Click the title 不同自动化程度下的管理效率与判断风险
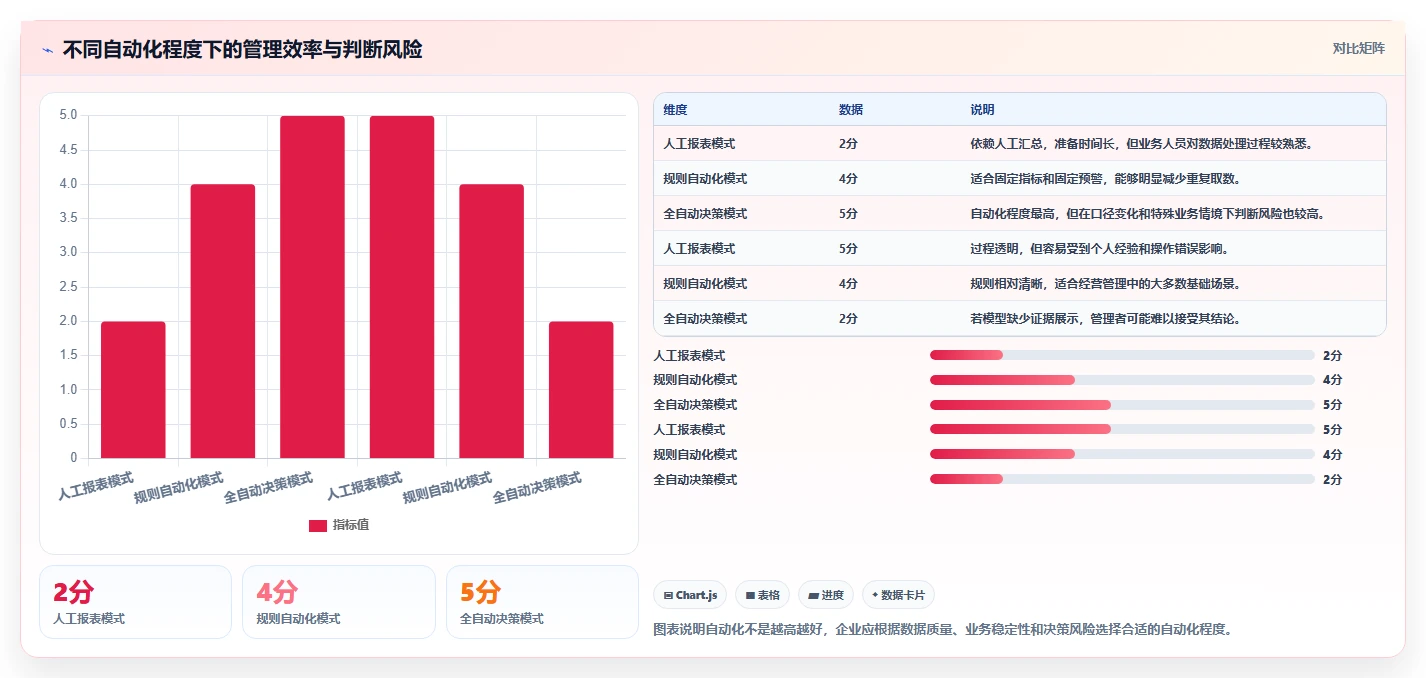The width and height of the screenshot is (1426, 678). tap(242, 49)
